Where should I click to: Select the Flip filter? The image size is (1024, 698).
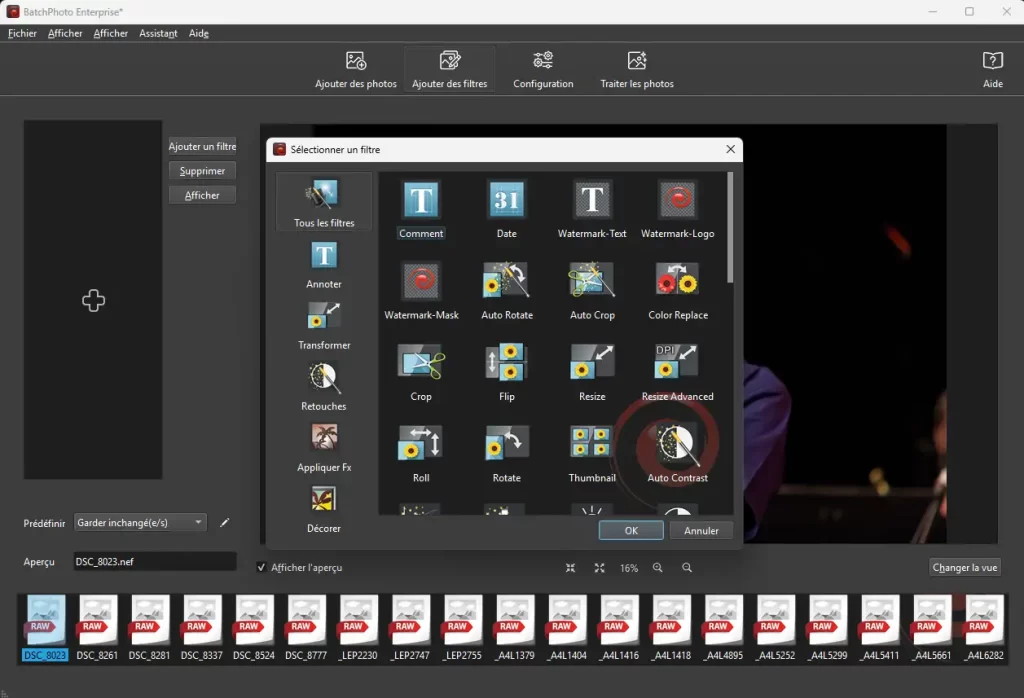(507, 362)
